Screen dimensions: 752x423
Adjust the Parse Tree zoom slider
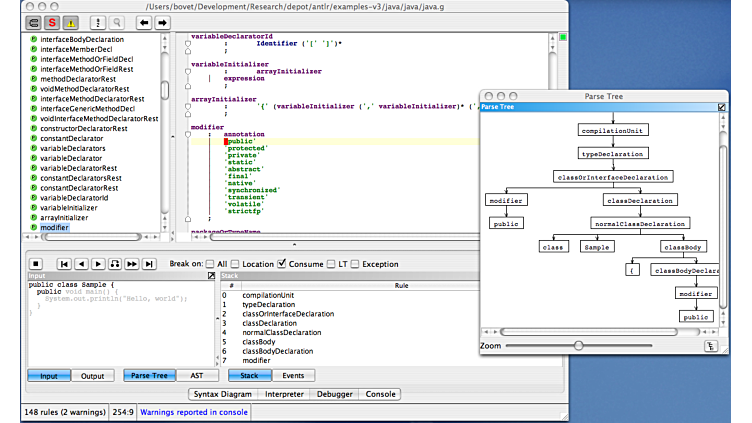point(578,346)
